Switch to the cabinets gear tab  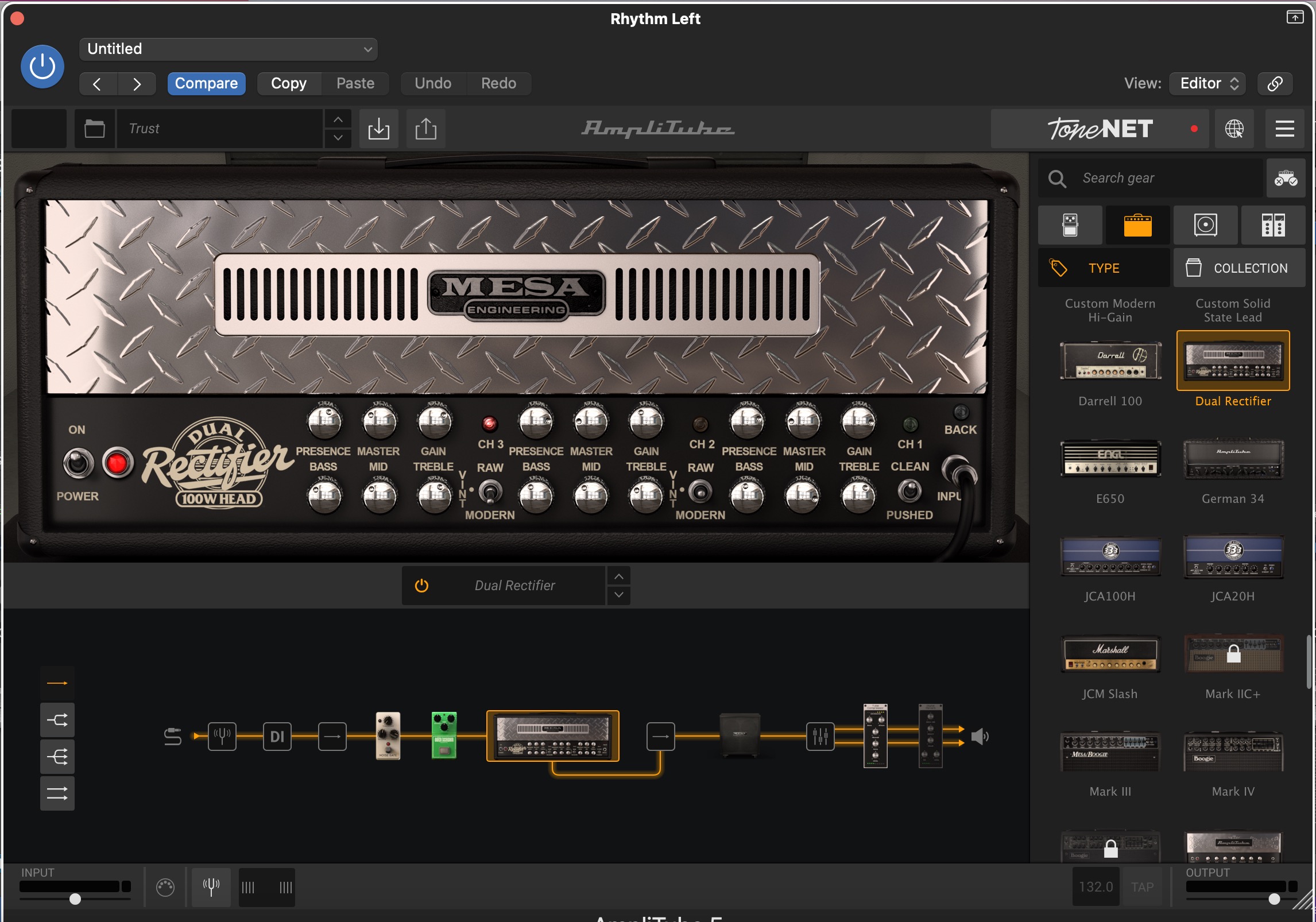tap(1205, 225)
